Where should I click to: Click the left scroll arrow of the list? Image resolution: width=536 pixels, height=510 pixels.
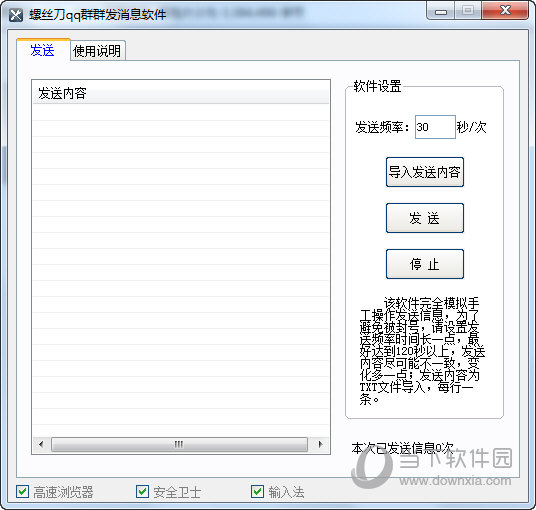[x=41, y=444]
